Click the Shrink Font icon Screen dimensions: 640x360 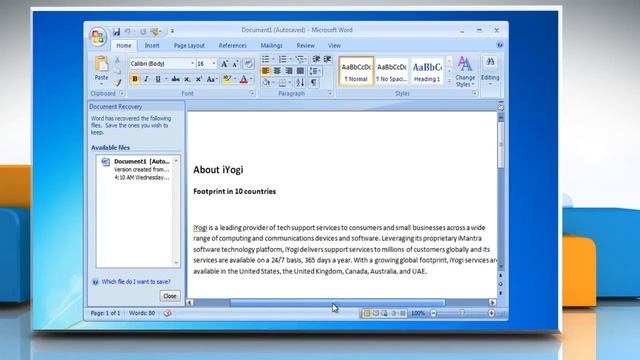coord(236,64)
